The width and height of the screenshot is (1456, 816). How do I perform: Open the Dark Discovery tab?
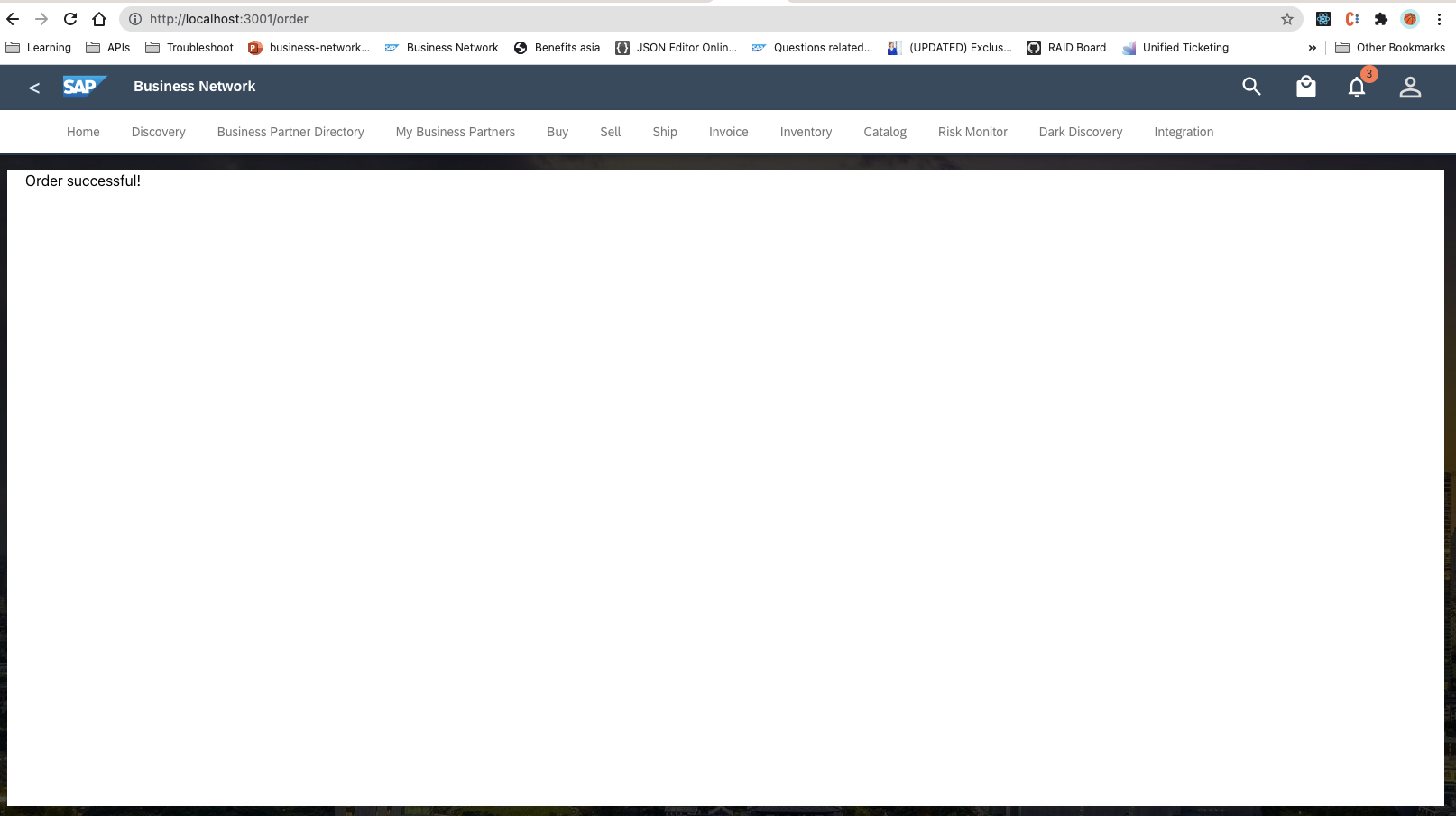[1081, 132]
